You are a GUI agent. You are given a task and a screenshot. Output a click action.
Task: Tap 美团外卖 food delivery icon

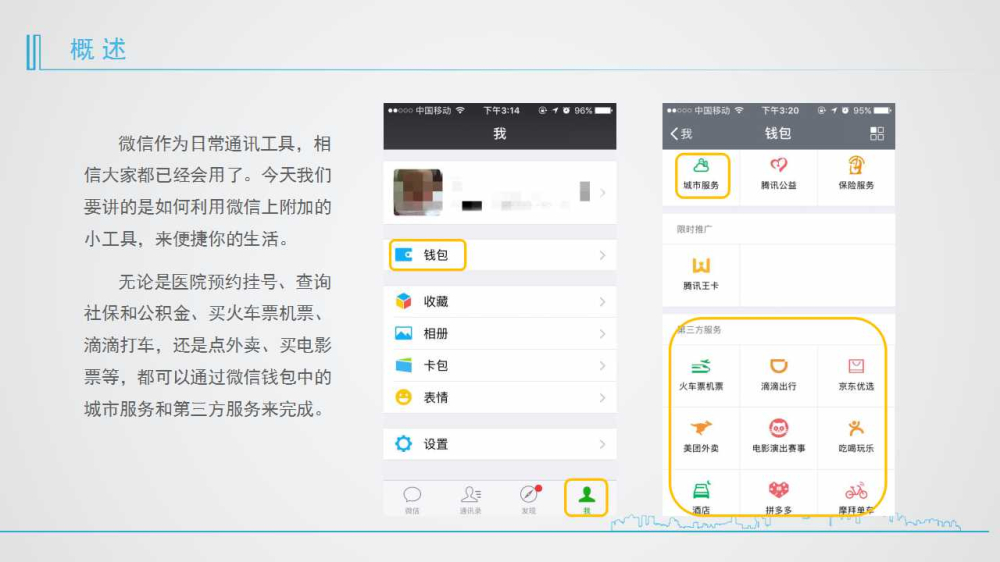click(x=701, y=430)
